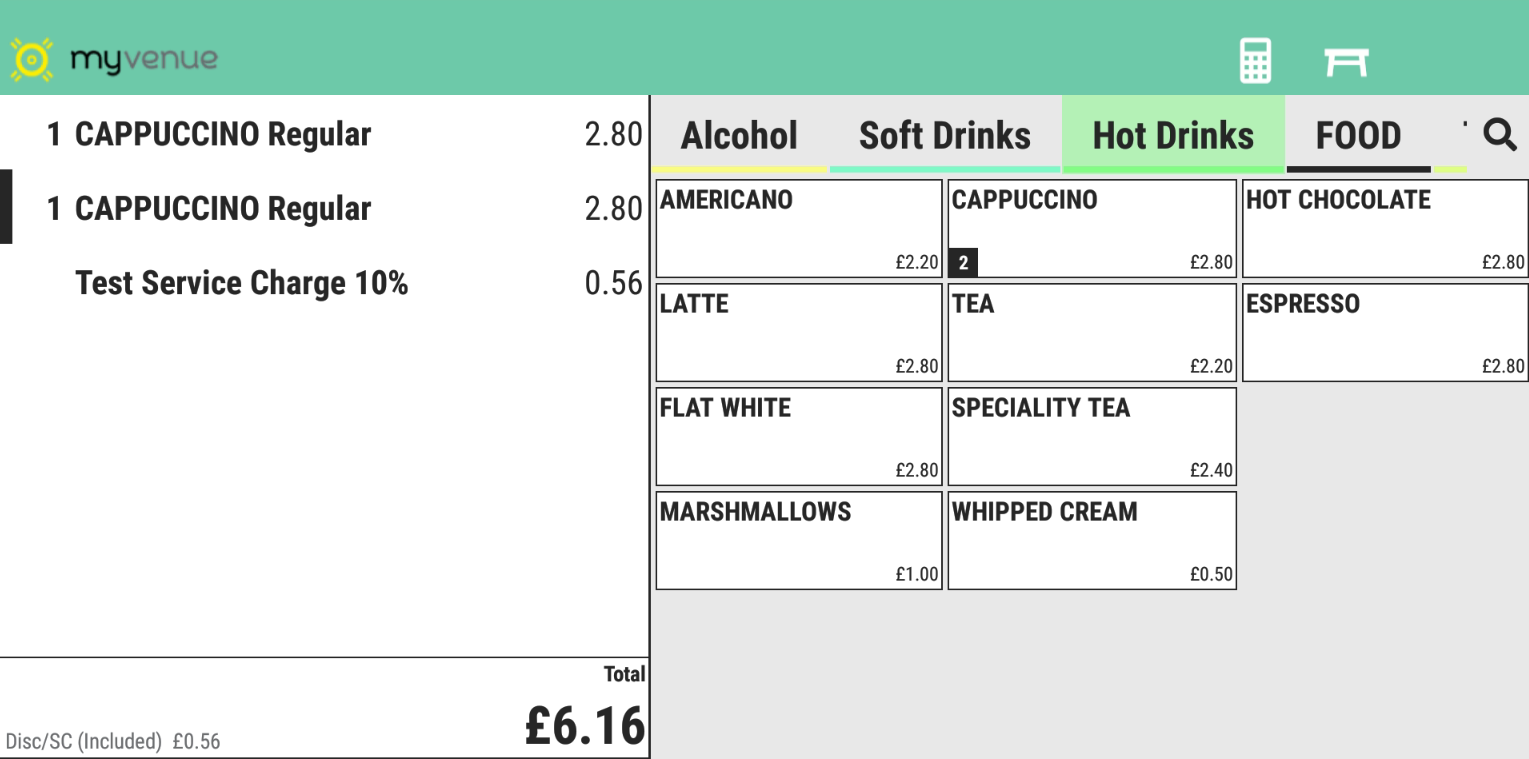The image size is (1529, 759).
Task: Switch to the Soft Drinks tab
Action: click(x=945, y=136)
